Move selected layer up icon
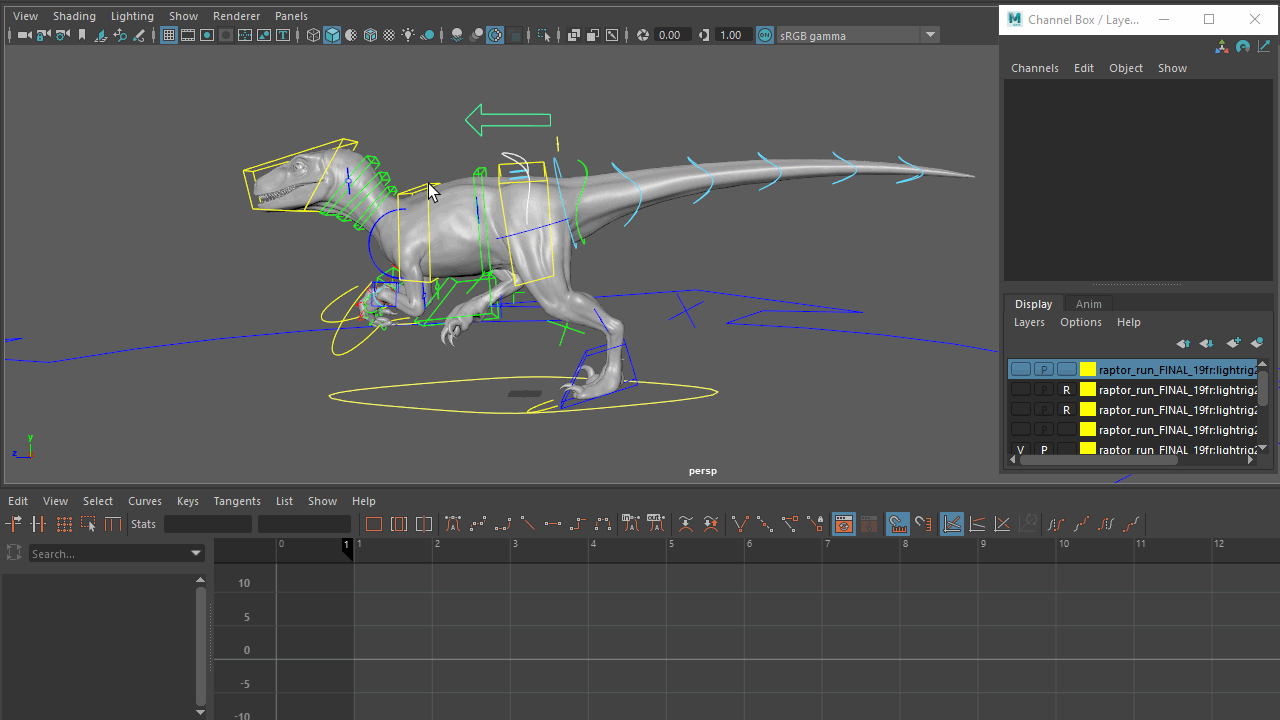Screen dimensions: 1280x720 [1184, 343]
